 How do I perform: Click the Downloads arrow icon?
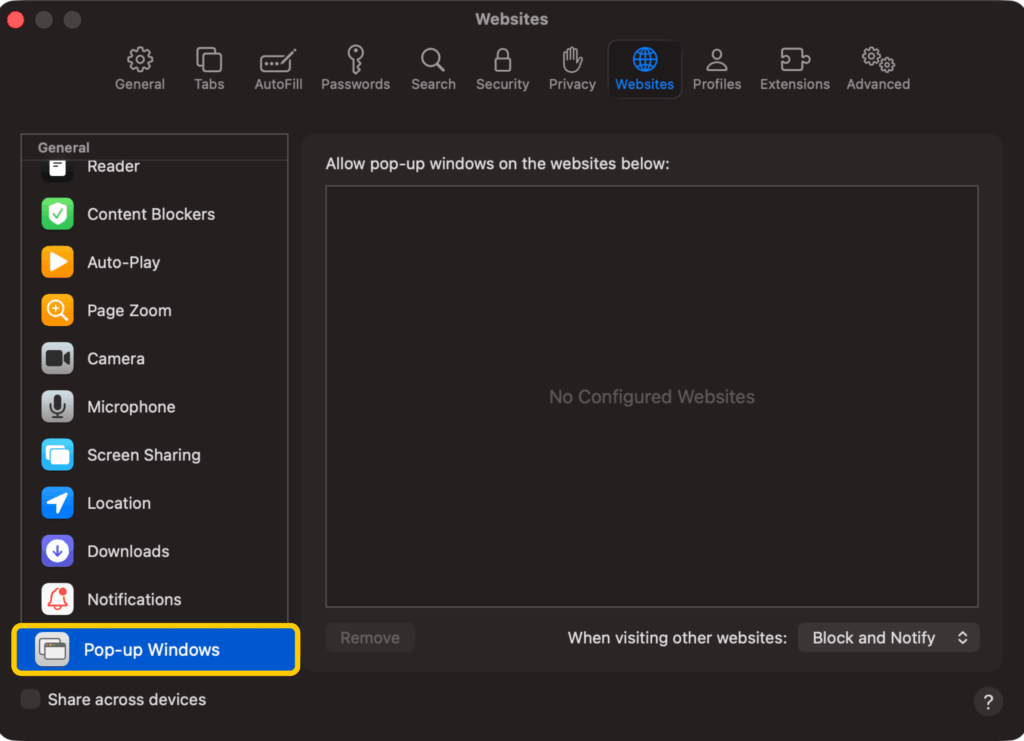pyautogui.click(x=57, y=552)
